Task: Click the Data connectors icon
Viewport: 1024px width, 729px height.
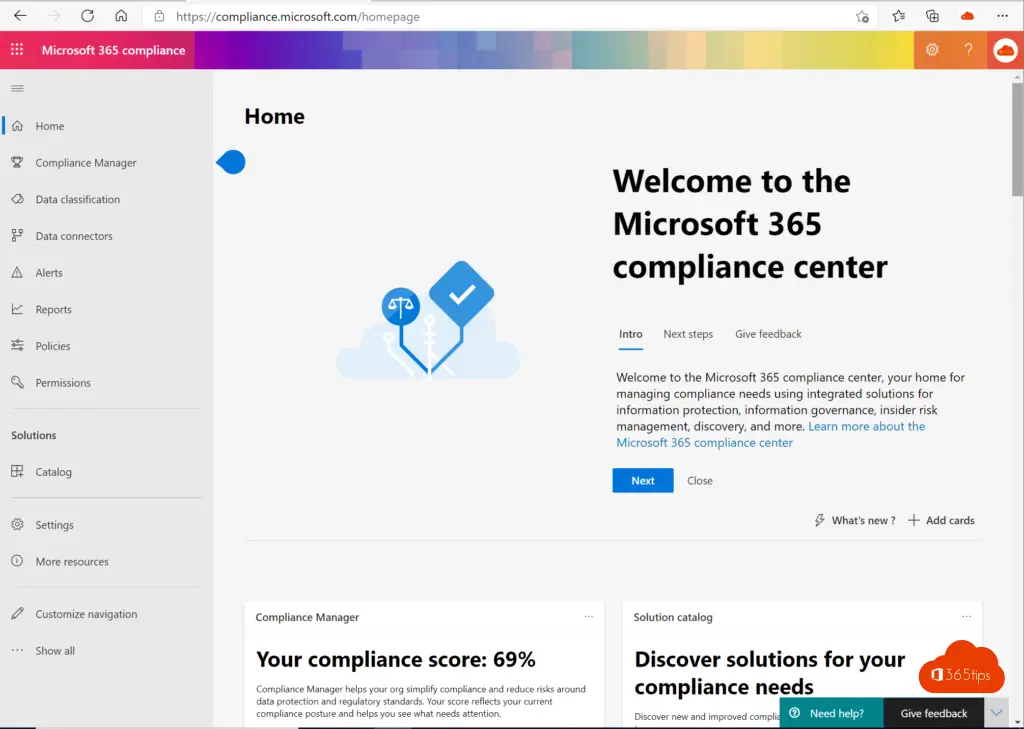Action: click(18, 235)
